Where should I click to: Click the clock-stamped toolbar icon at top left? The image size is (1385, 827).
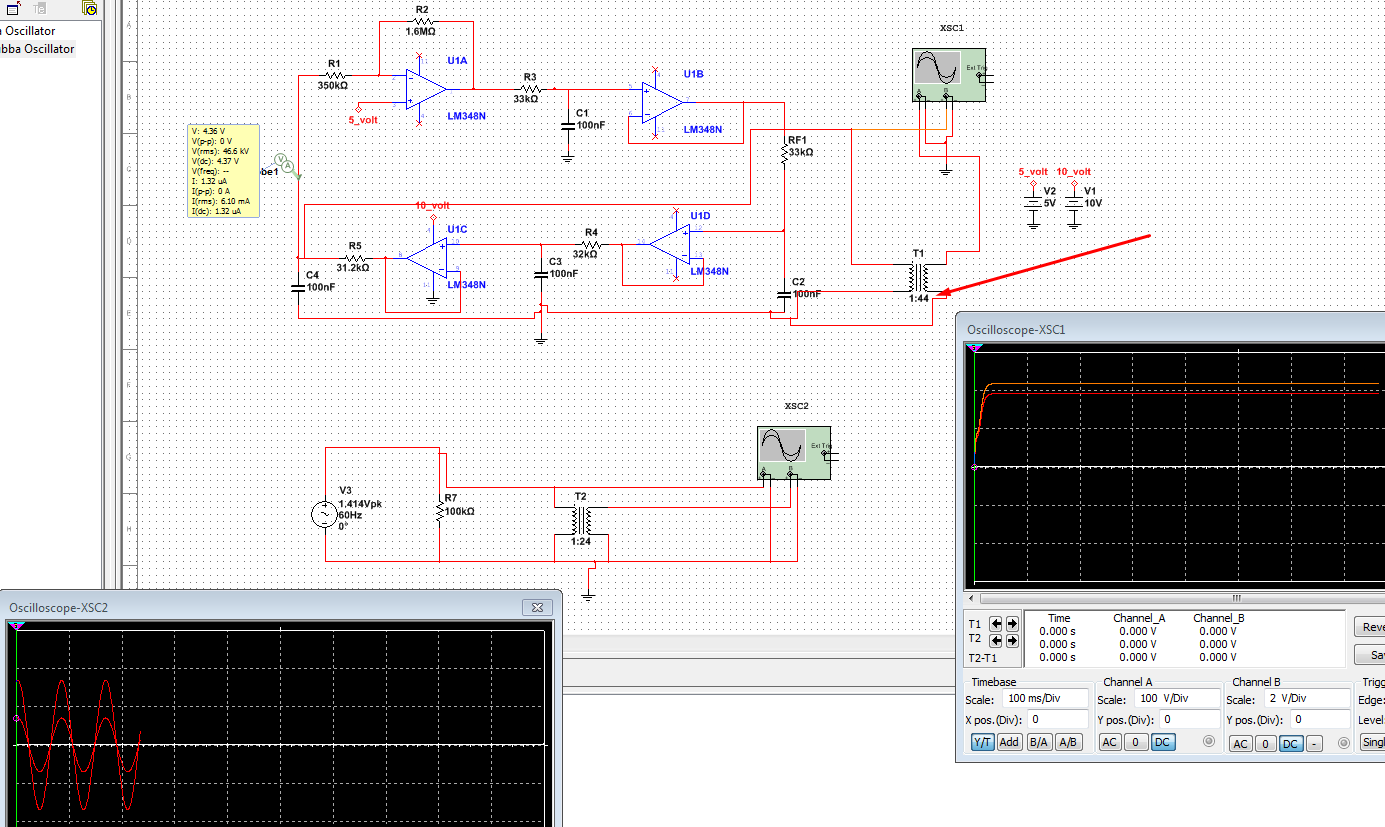pyautogui.click(x=89, y=8)
